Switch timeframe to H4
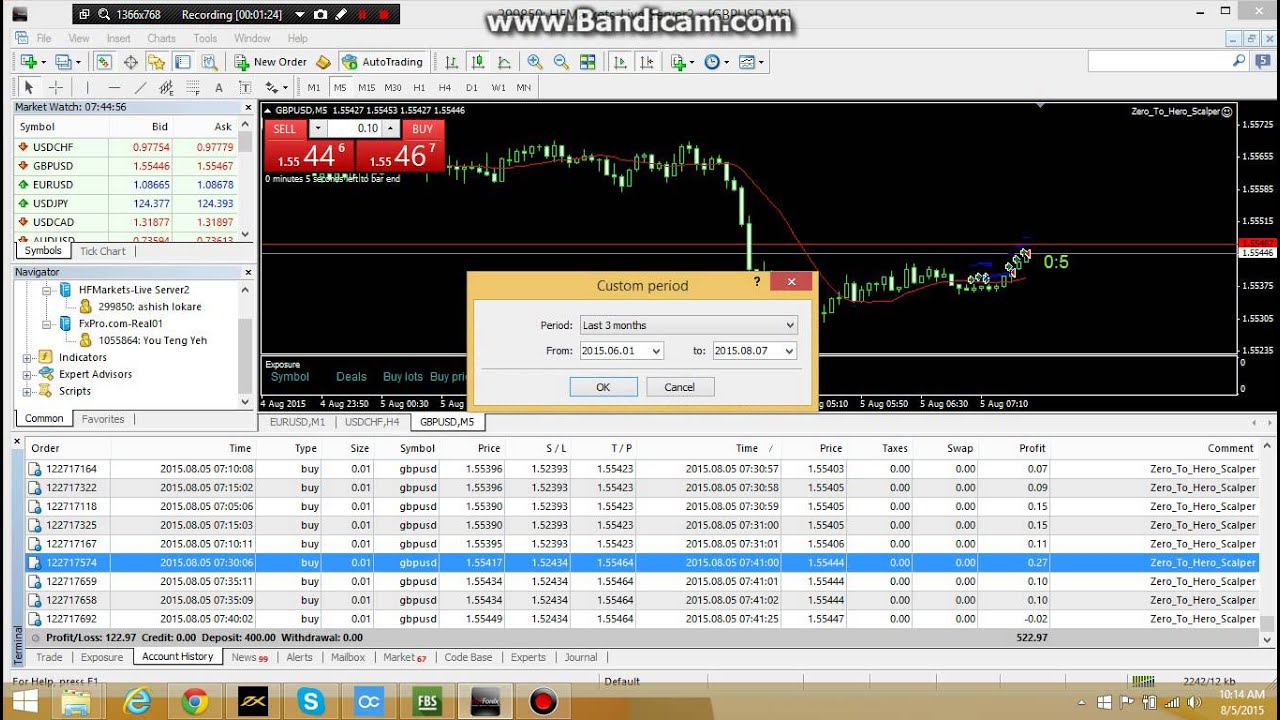This screenshot has height=720, width=1280. tap(445, 87)
